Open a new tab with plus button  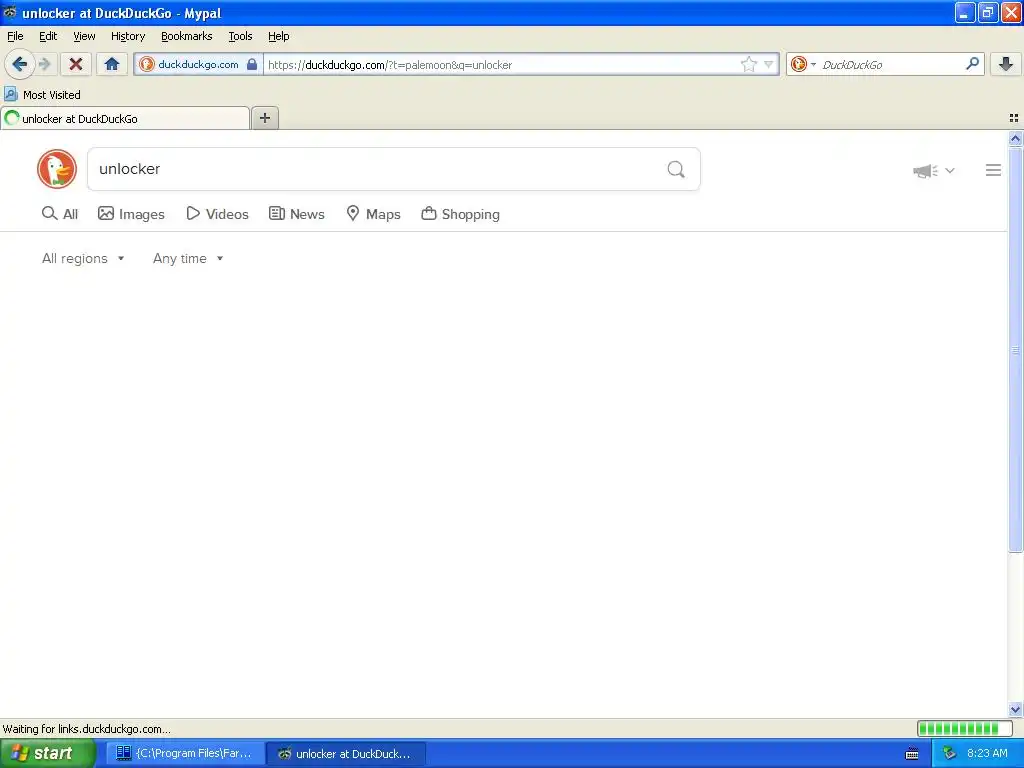(x=264, y=118)
